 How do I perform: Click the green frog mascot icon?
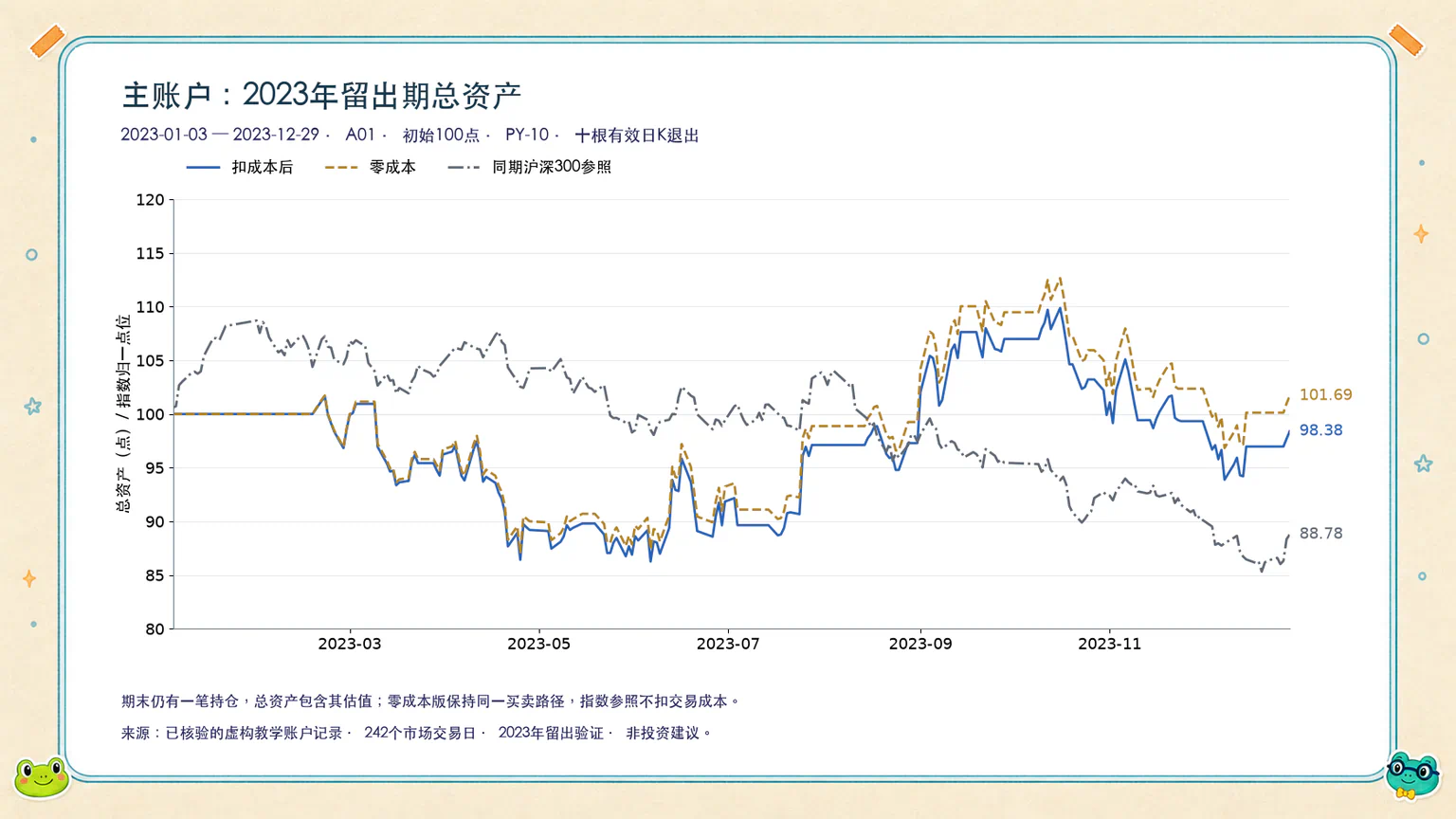tap(42, 777)
